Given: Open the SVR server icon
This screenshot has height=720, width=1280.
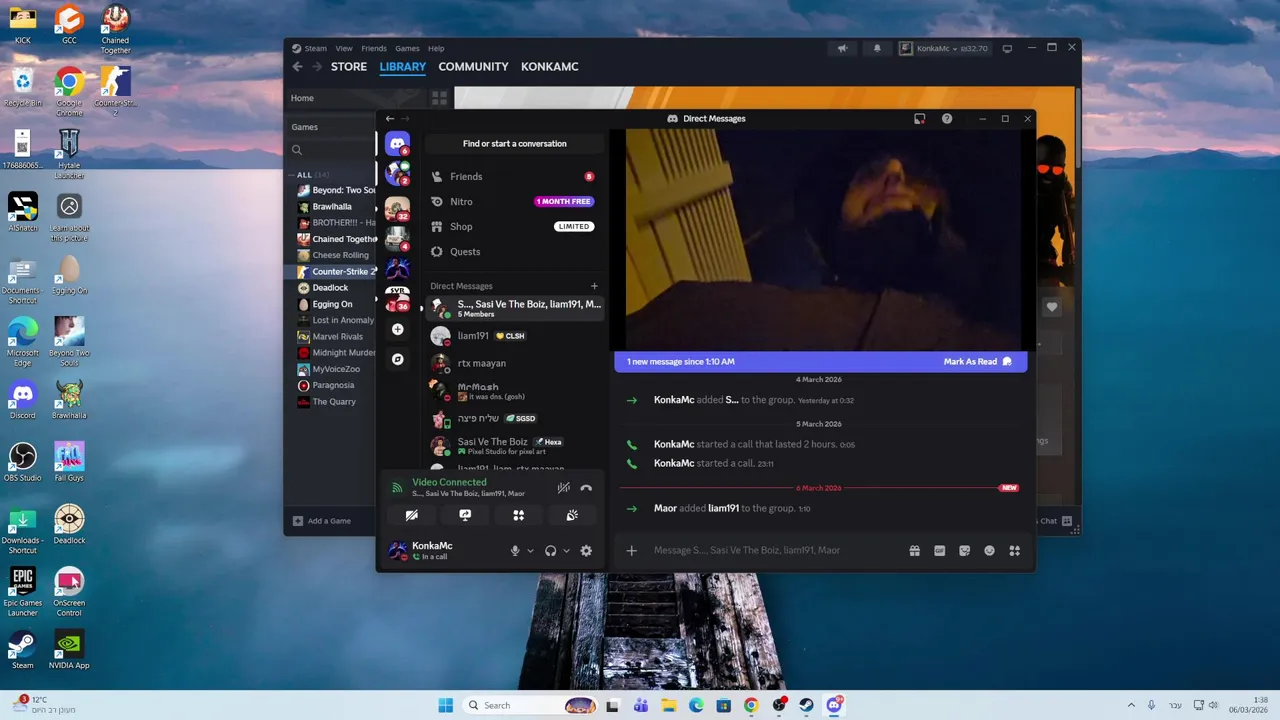Looking at the screenshot, I should pos(397,297).
